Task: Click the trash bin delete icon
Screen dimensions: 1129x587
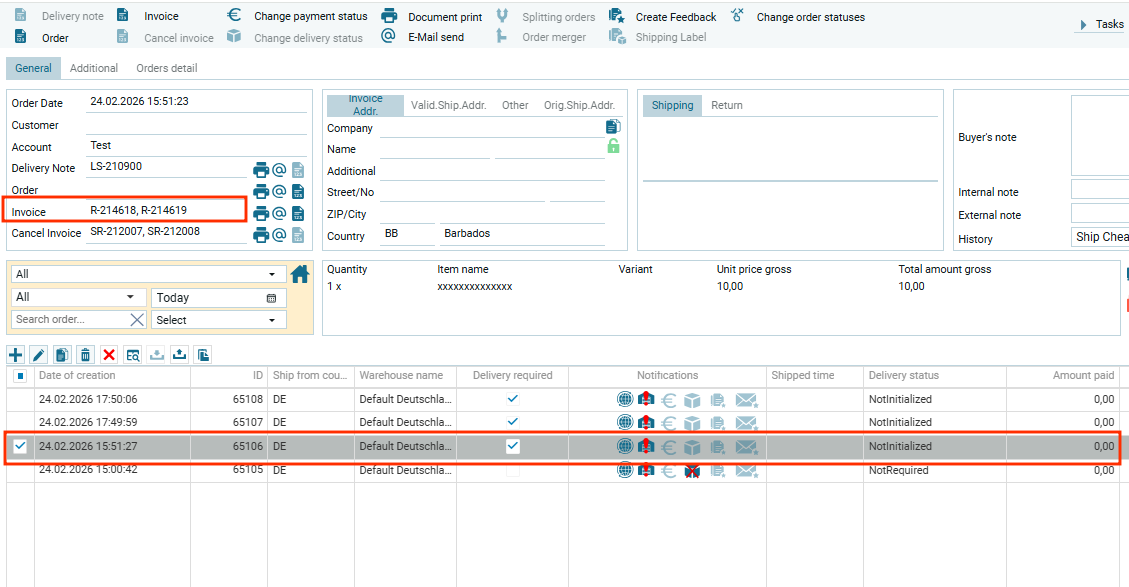Action: [x=86, y=355]
